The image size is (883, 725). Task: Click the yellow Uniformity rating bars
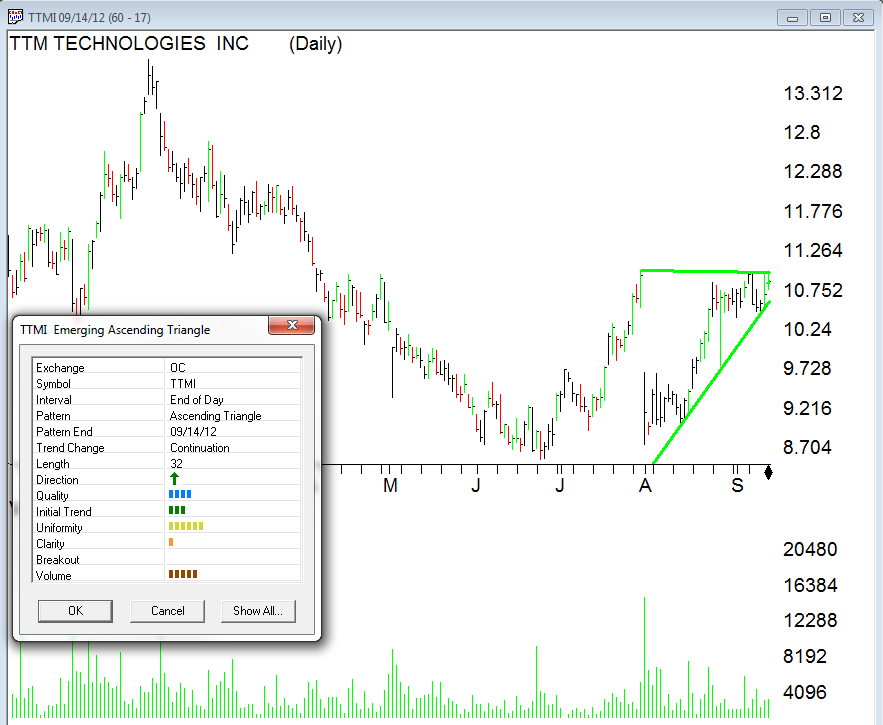click(x=186, y=526)
